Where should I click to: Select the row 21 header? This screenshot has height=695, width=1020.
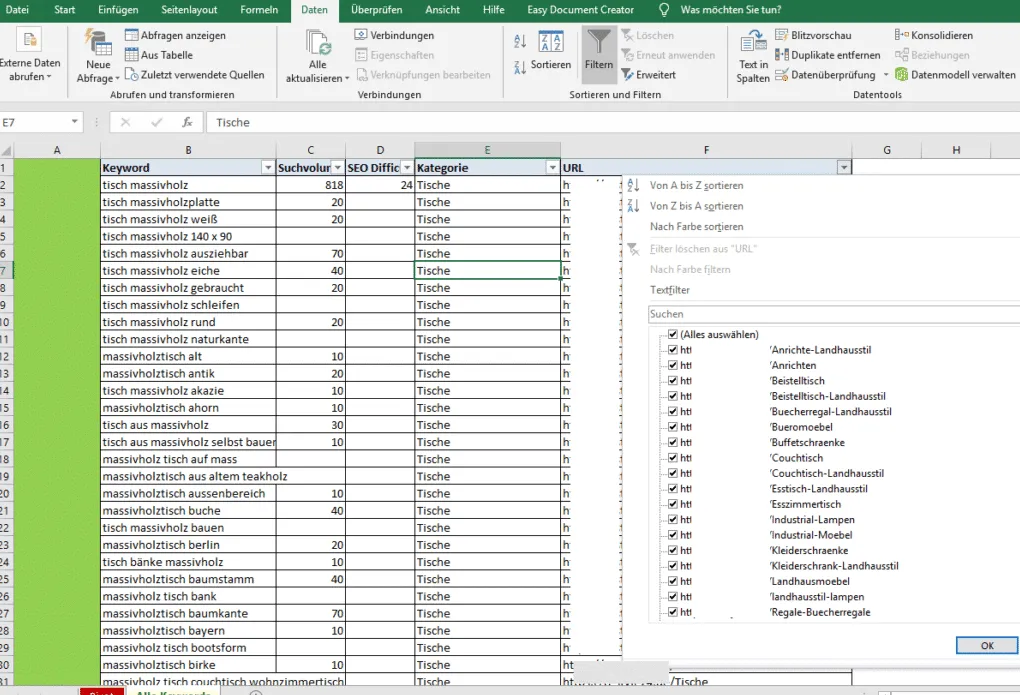(x=5, y=511)
